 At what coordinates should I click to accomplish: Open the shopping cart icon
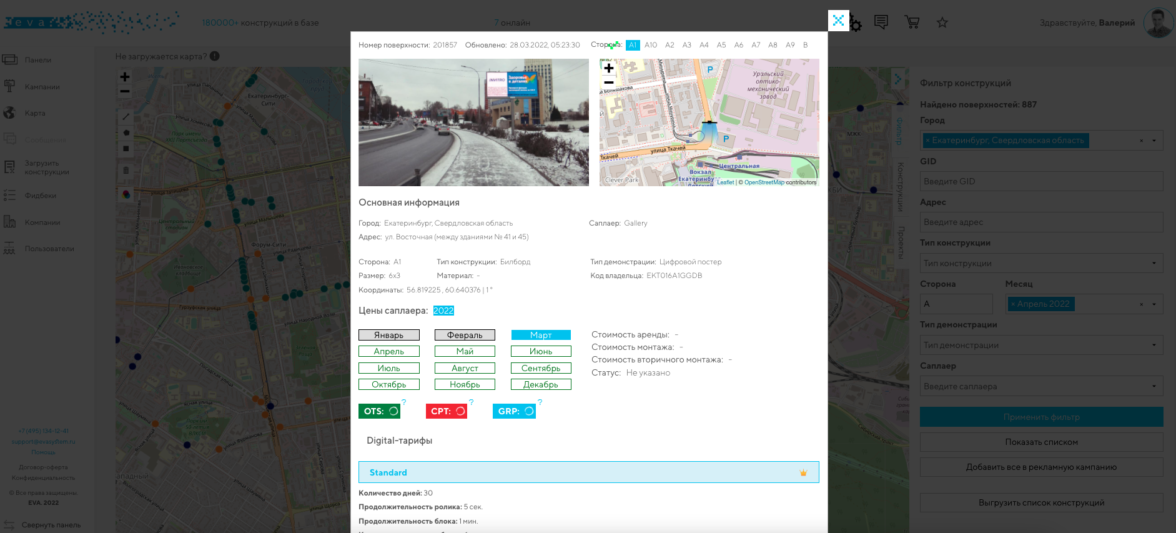pos(912,22)
